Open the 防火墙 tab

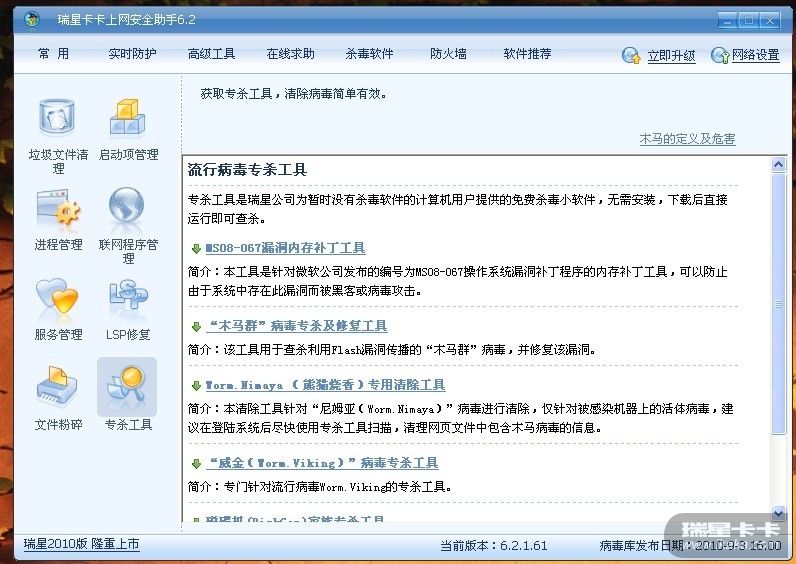pos(448,54)
